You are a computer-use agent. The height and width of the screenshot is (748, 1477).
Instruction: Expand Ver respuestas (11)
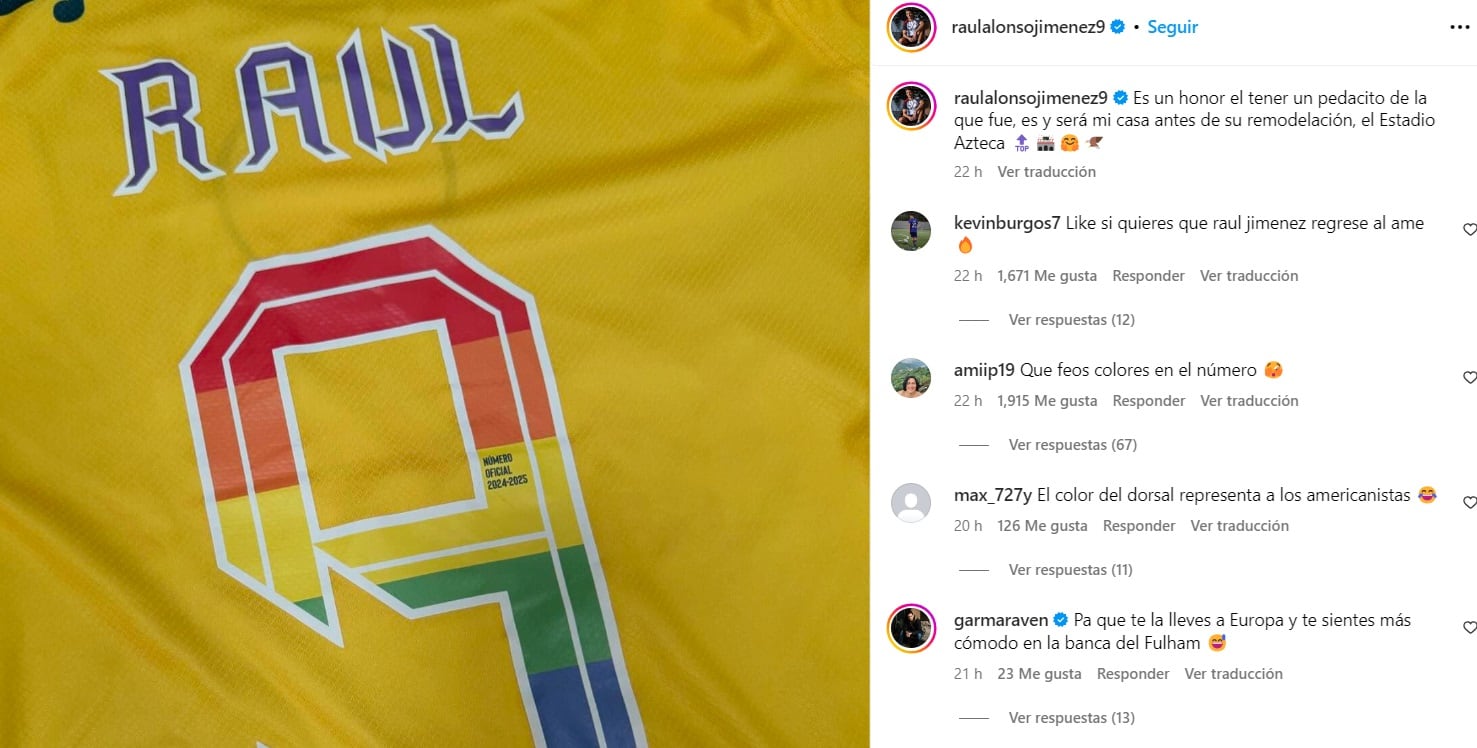click(1070, 570)
